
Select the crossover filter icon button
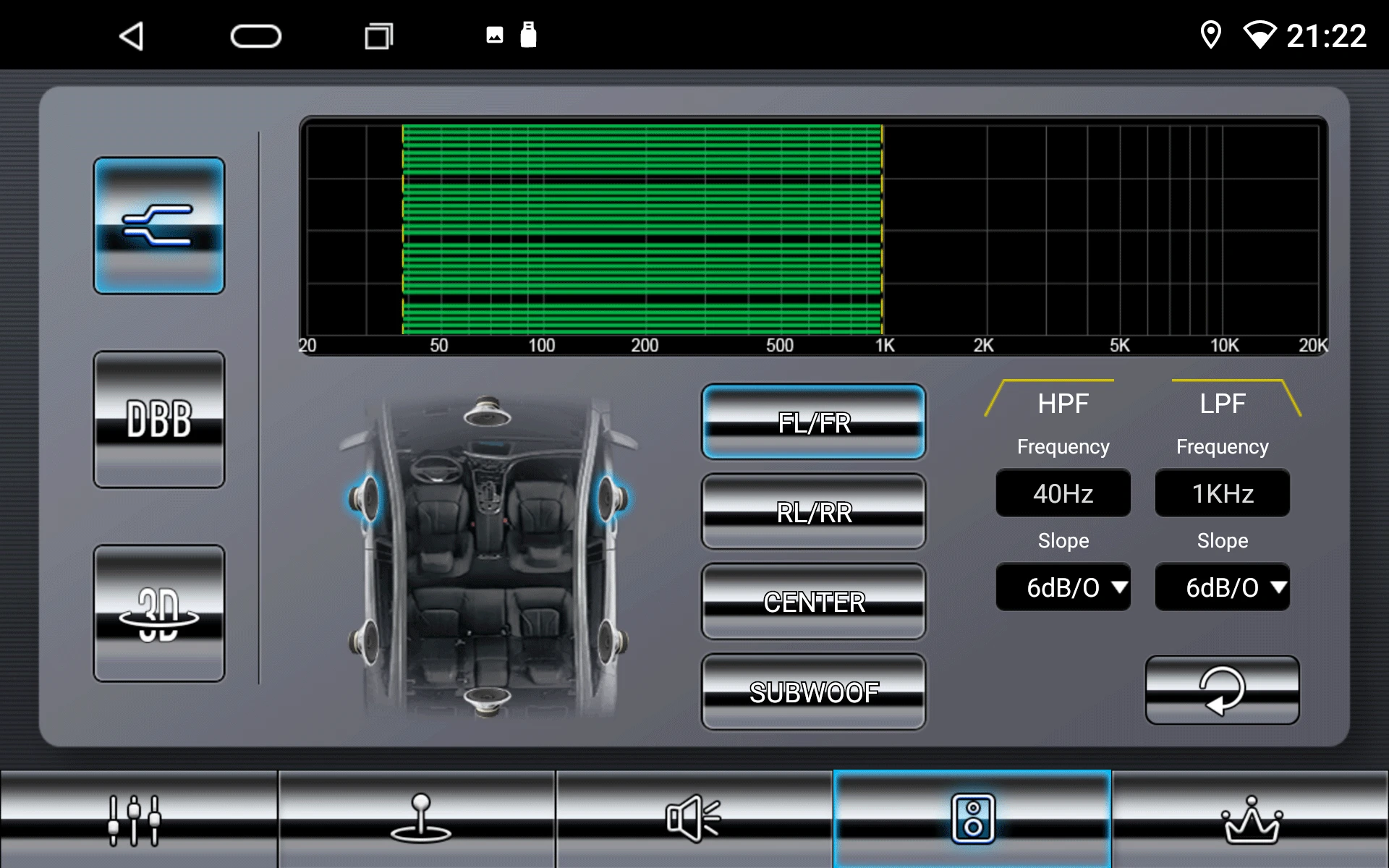pos(158,226)
